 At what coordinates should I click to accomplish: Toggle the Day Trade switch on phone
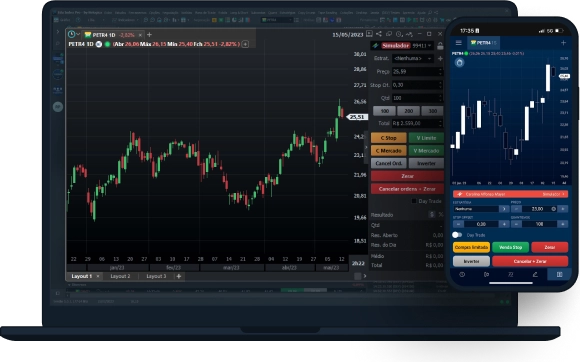coord(457,235)
